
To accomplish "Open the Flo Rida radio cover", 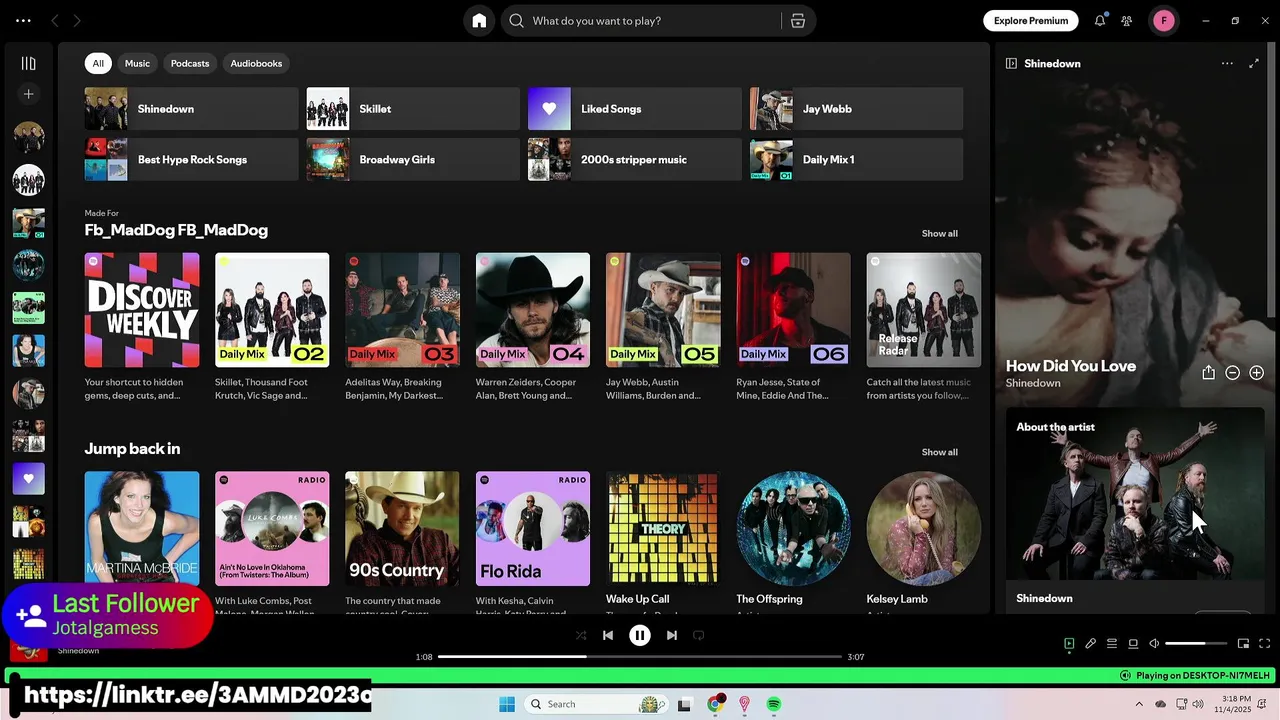I will [533, 529].
